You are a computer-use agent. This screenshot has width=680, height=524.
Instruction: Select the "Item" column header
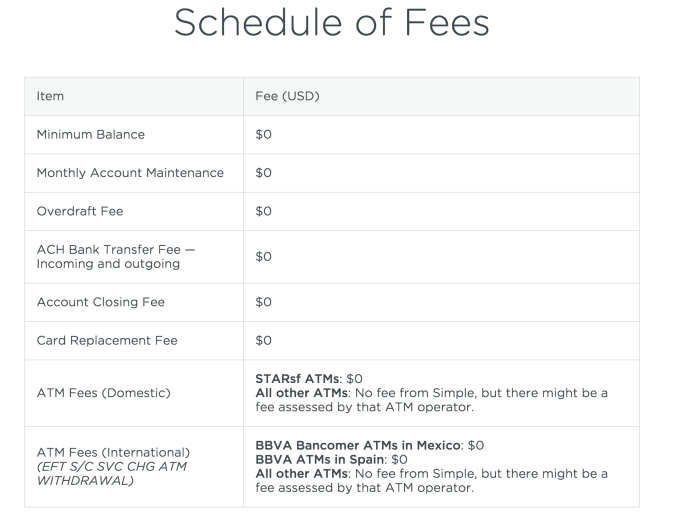[50, 97]
